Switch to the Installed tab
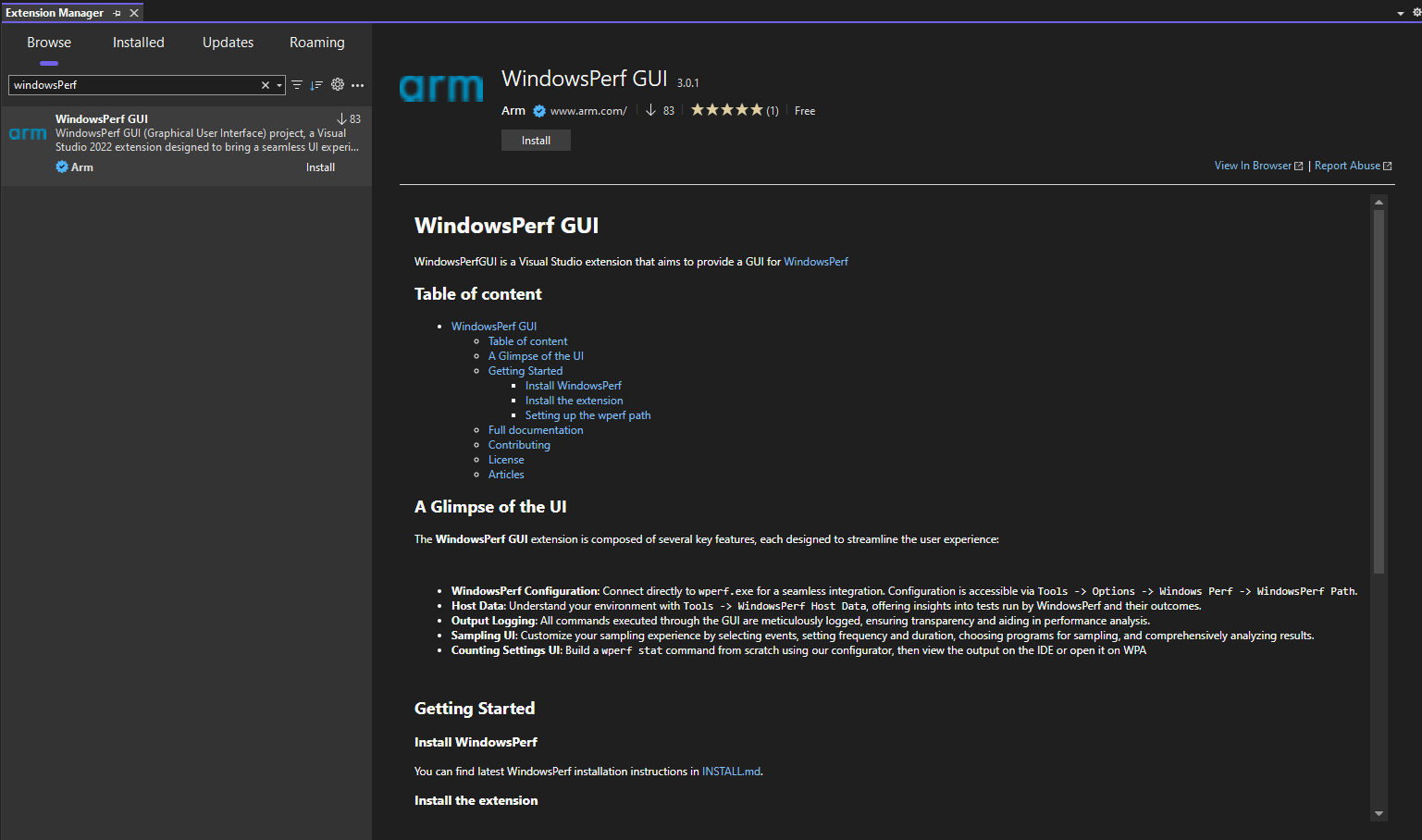Image resolution: width=1422 pixels, height=840 pixels. click(139, 43)
